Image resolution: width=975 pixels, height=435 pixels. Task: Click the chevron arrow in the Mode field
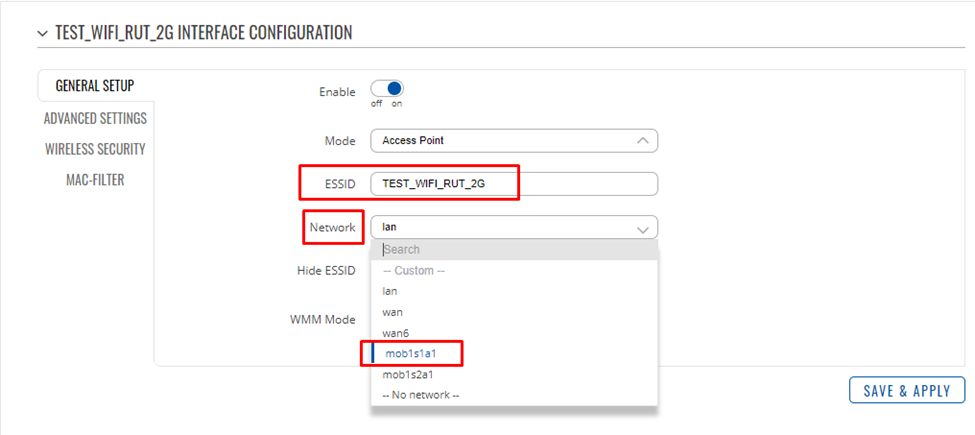pos(643,141)
